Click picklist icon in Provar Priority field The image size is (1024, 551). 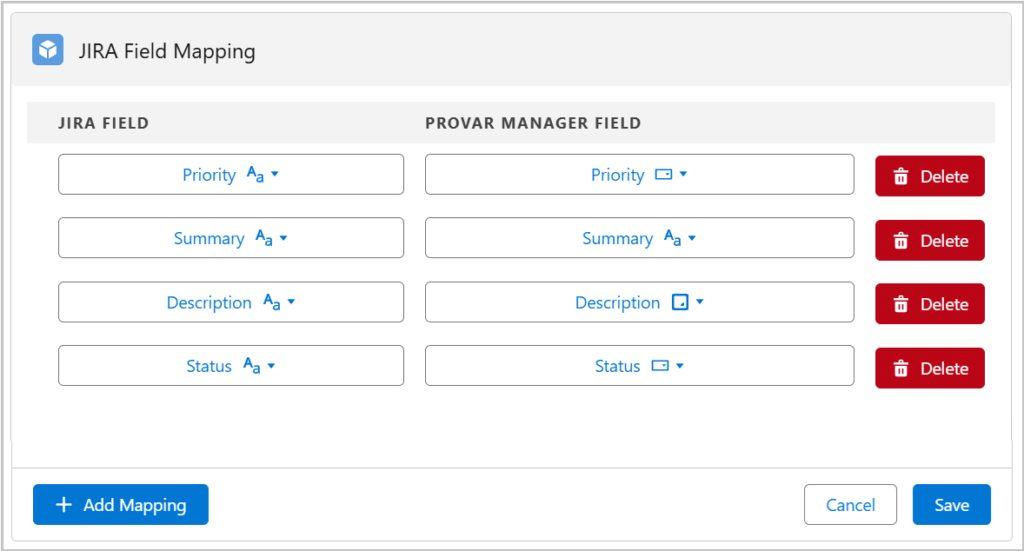(663, 175)
